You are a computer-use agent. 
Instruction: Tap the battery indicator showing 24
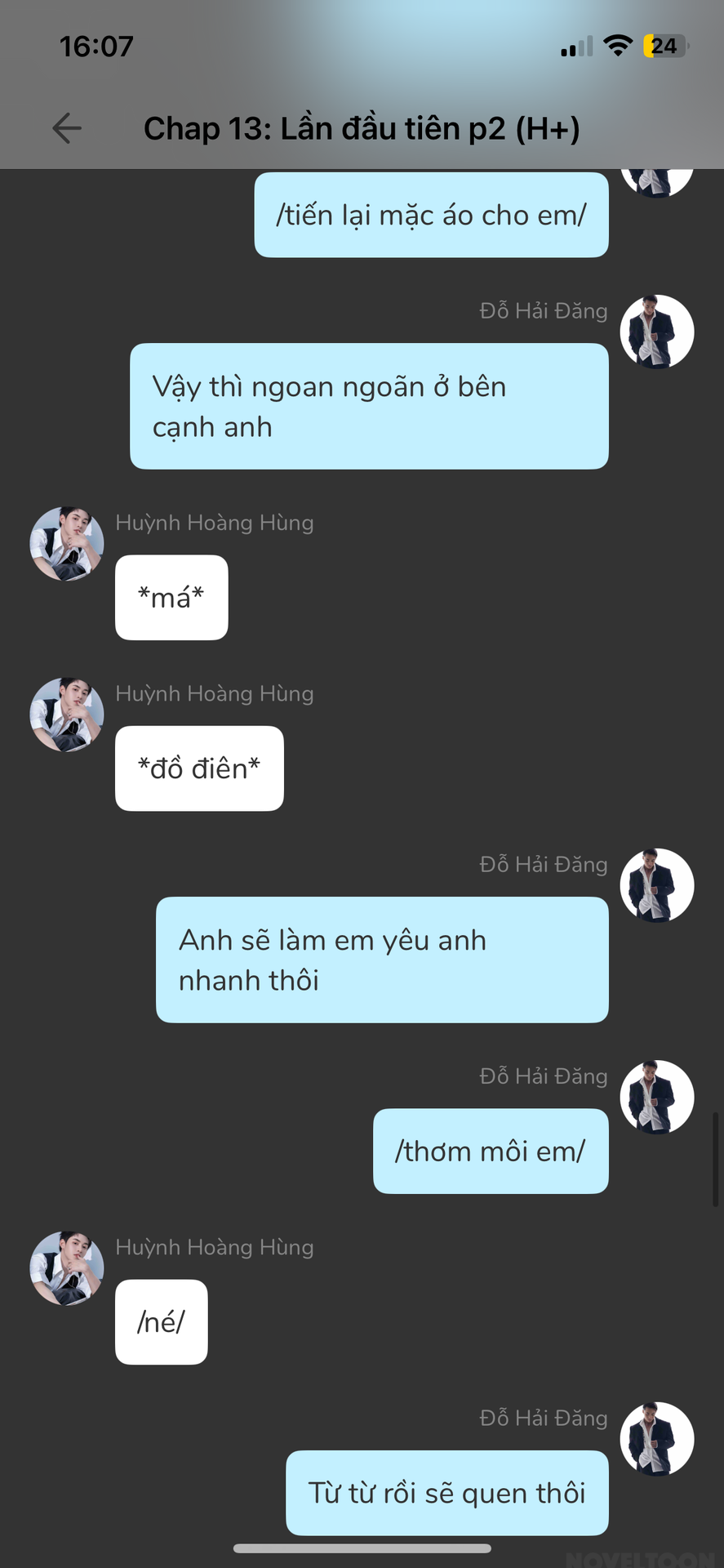[666, 46]
